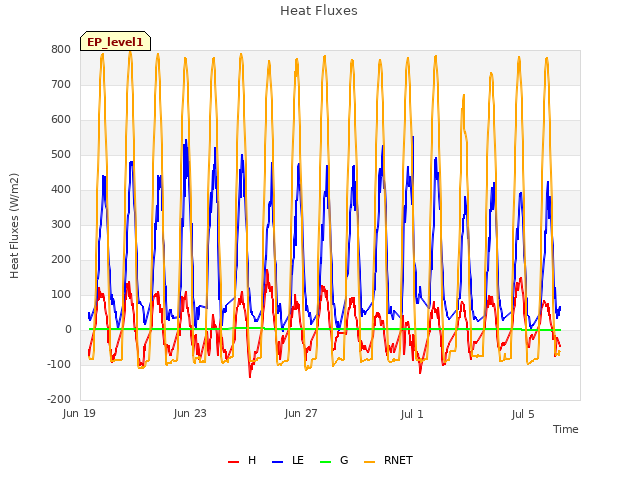Click the green G legend color marker
The width and height of the screenshot is (640, 480).
coord(325,462)
